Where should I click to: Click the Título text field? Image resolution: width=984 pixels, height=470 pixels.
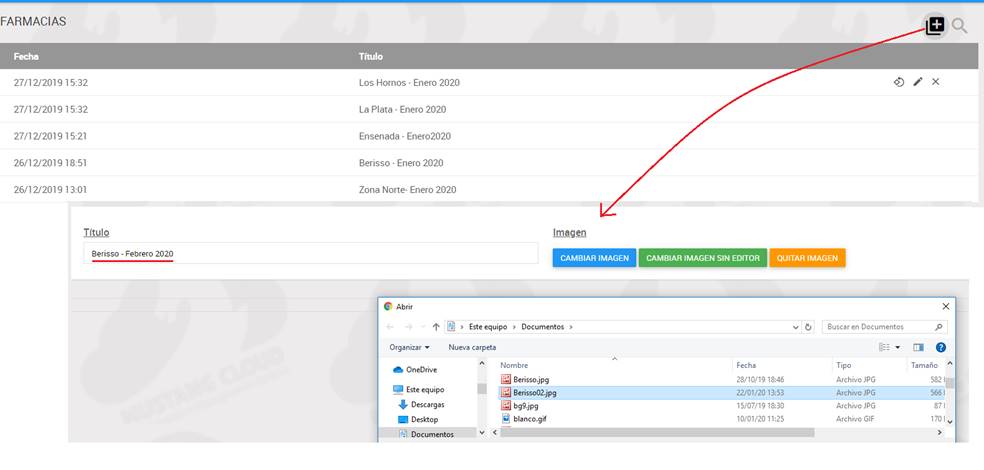coord(310,254)
